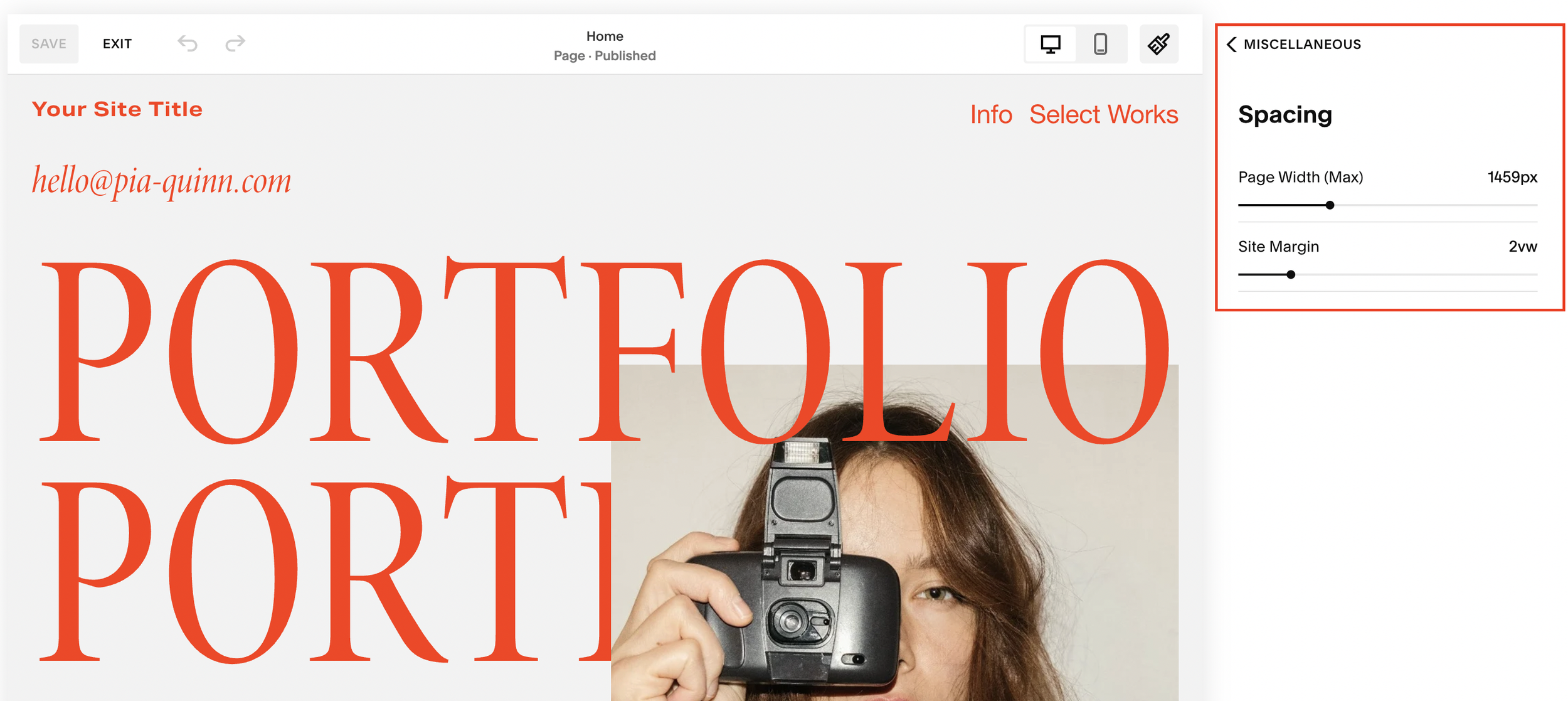Click the 2vw site margin value
Image resolution: width=1568 pixels, height=701 pixels.
(1523, 247)
